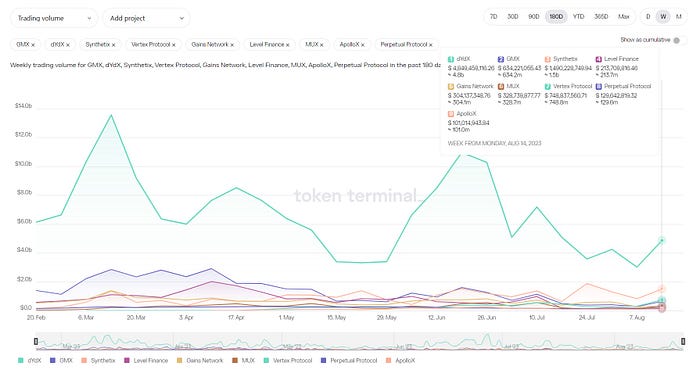Click the $8.0b y-axis label
Image resolution: width=700 pixels, height=369 pixels.
coord(25,193)
